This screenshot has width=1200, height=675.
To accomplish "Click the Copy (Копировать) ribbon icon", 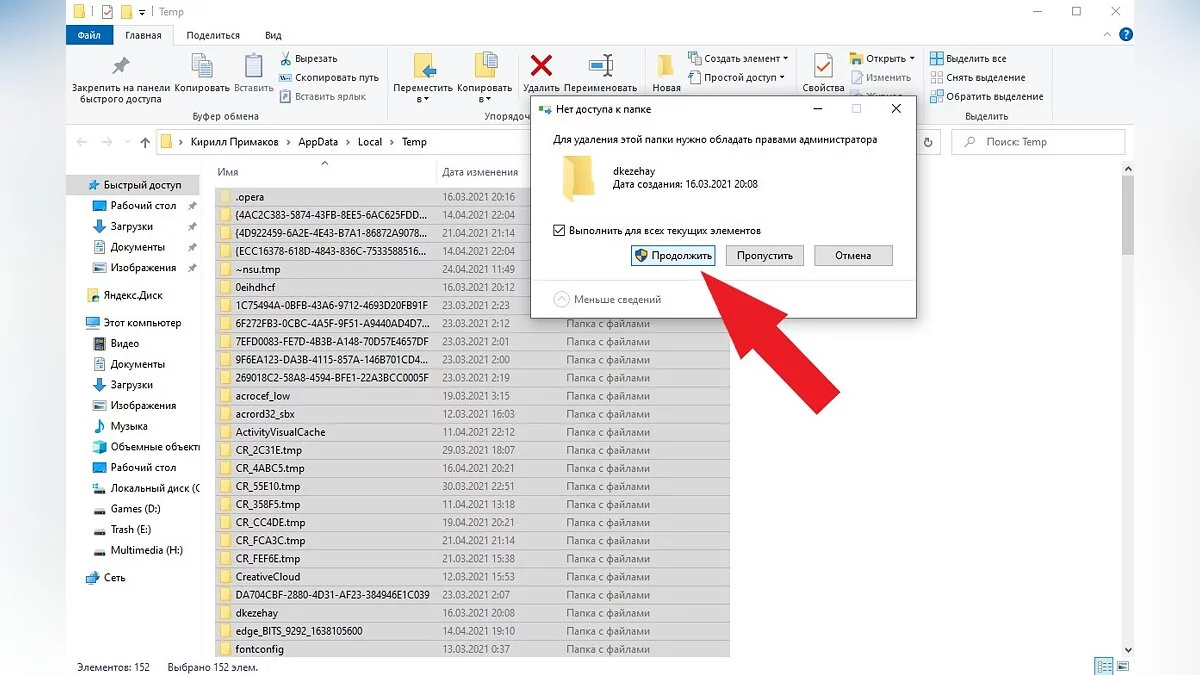I will click(201, 67).
